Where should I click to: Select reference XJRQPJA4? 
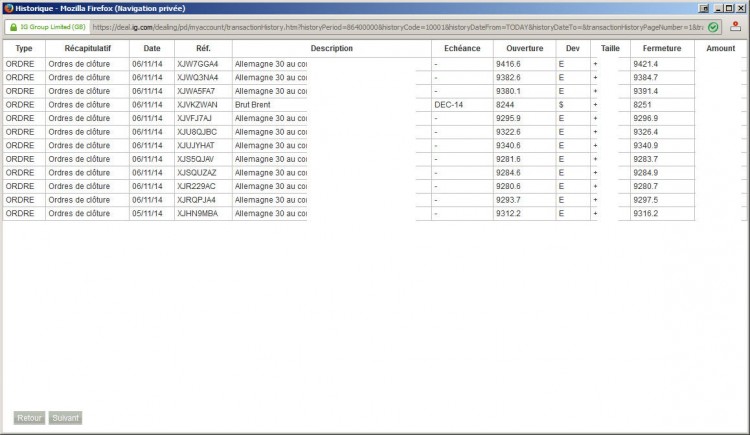[x=196, y=200]
